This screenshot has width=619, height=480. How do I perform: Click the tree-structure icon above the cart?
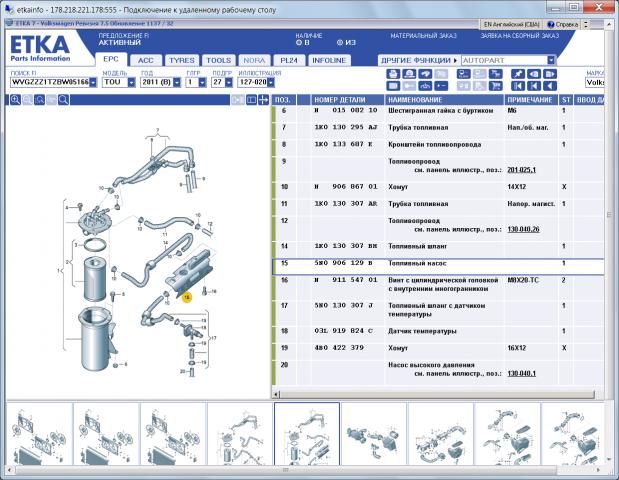click(x=495, y=74)
